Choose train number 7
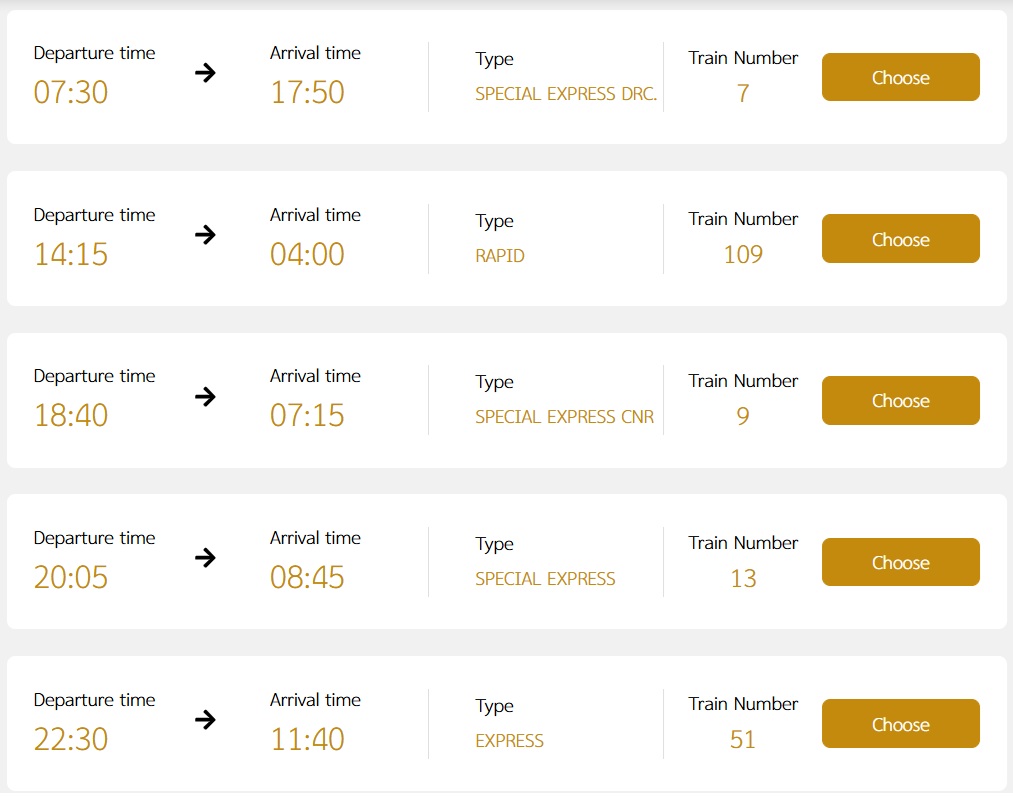 pyautogui.click(x=900, y=77)
